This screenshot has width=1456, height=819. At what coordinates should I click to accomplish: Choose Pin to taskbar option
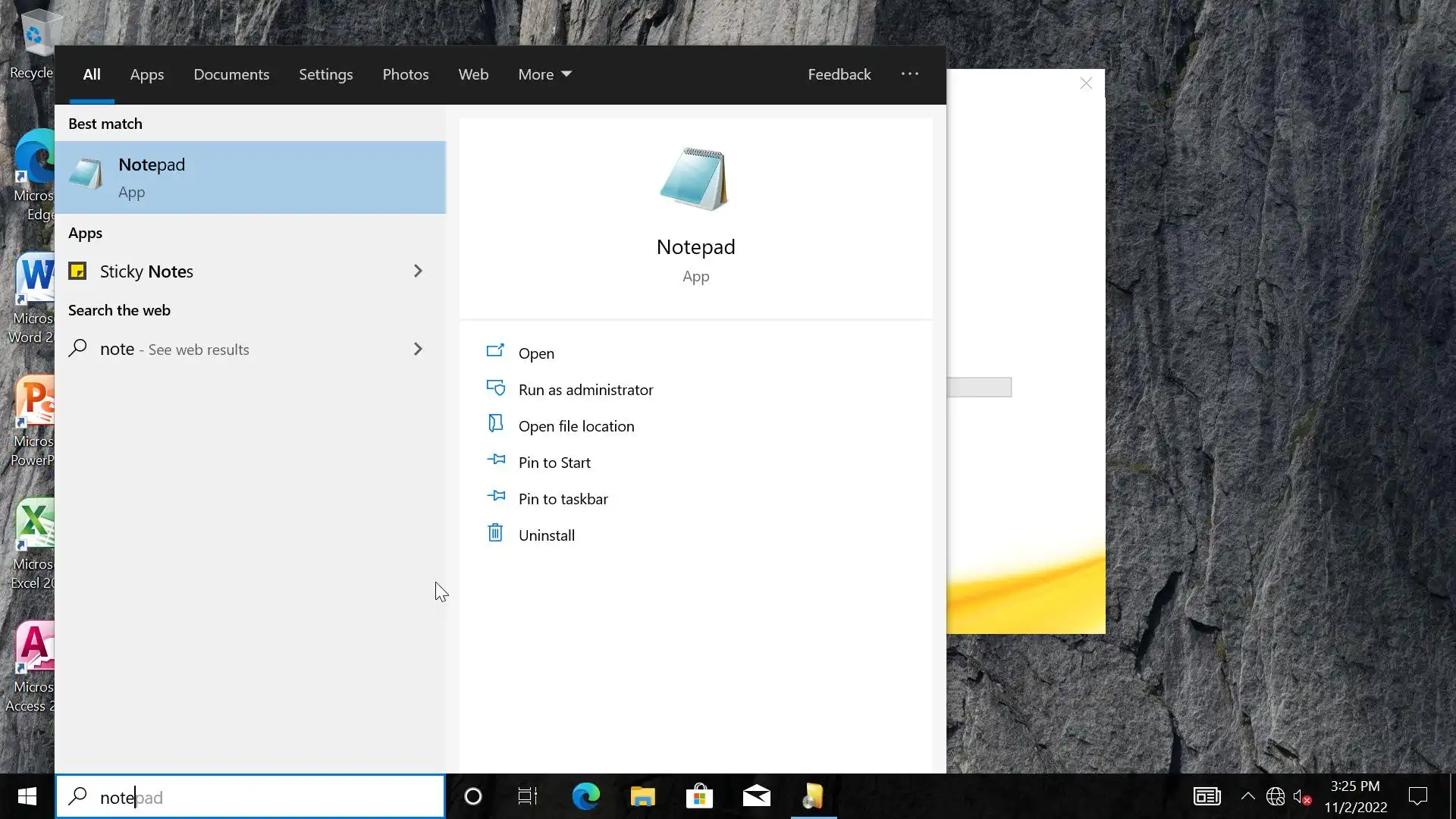pos(563,499)
